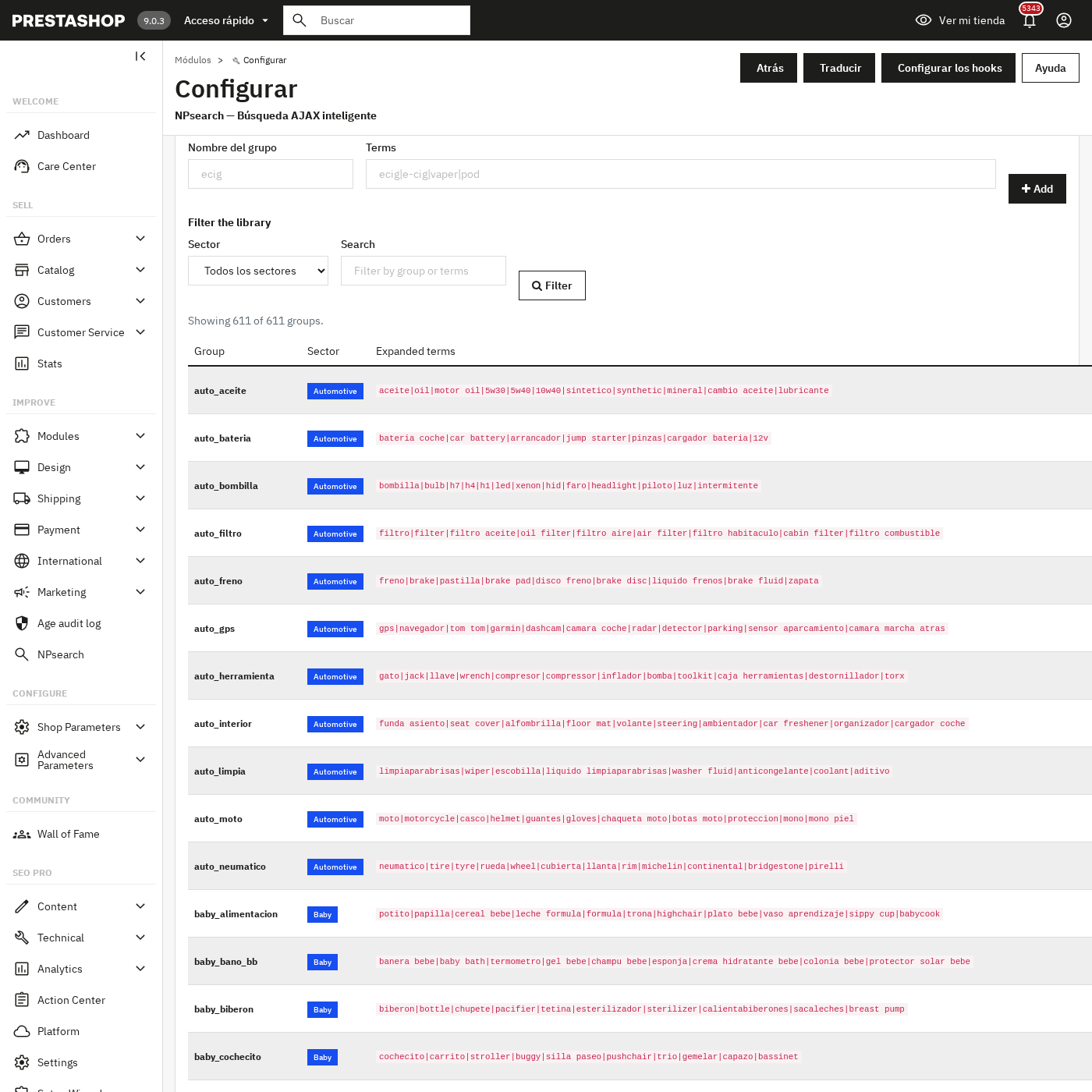
Task: Open NPsearch menu item
Action: [x=81, y=654]
